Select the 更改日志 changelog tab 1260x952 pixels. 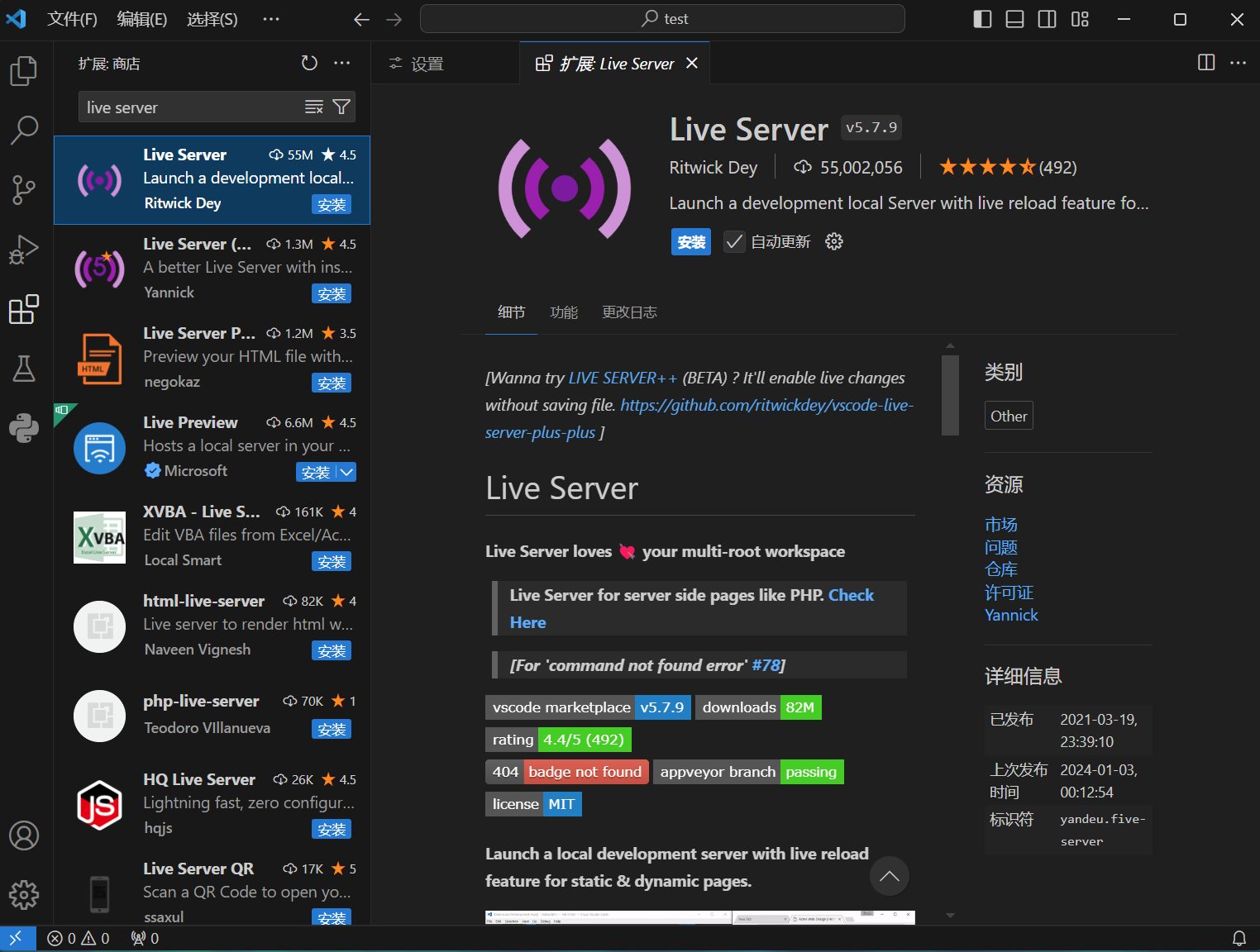pyautogui.click(x=629, y=312)
